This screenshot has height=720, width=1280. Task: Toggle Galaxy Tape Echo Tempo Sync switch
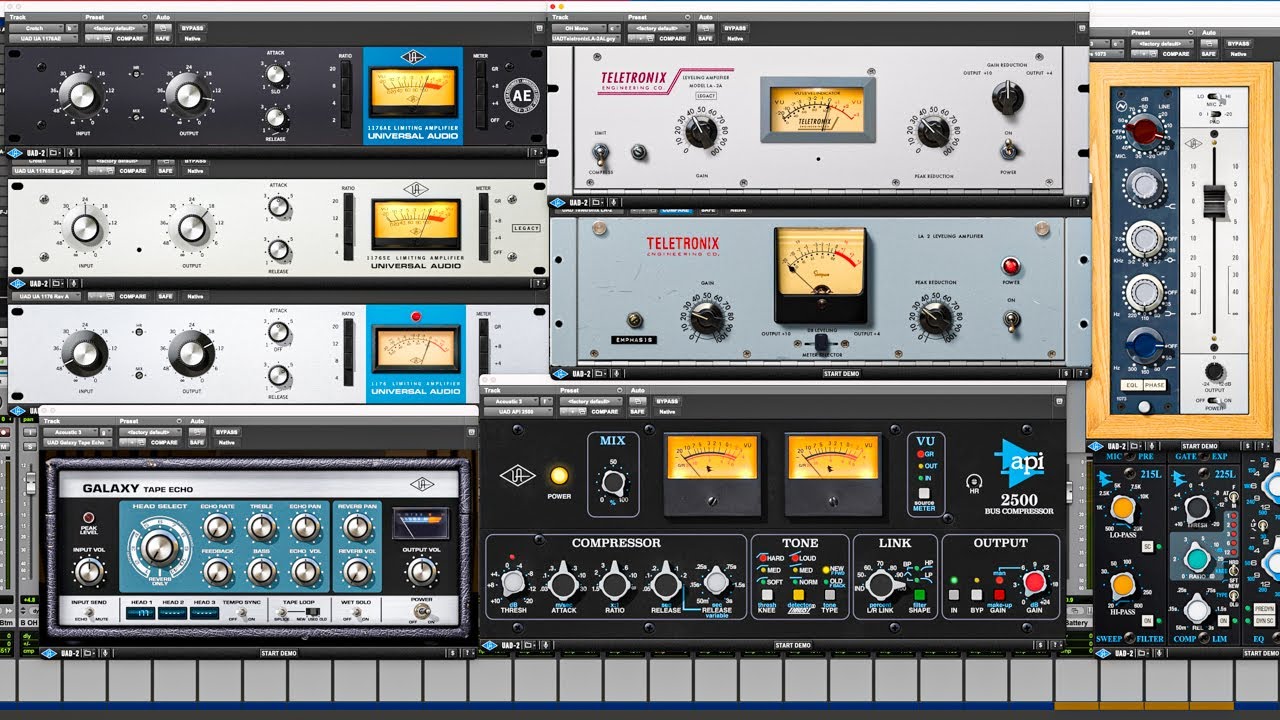pos(242,612)
